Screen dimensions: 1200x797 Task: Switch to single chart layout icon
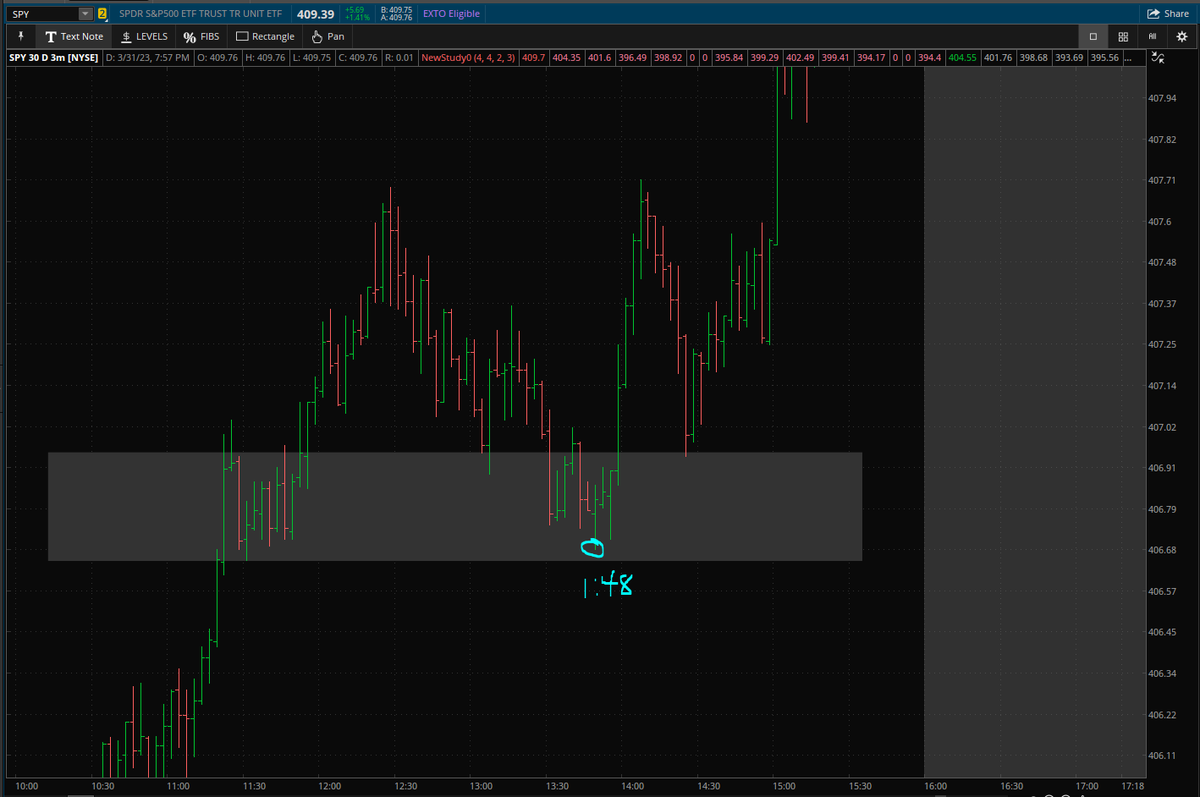(x=1093, y=36)
